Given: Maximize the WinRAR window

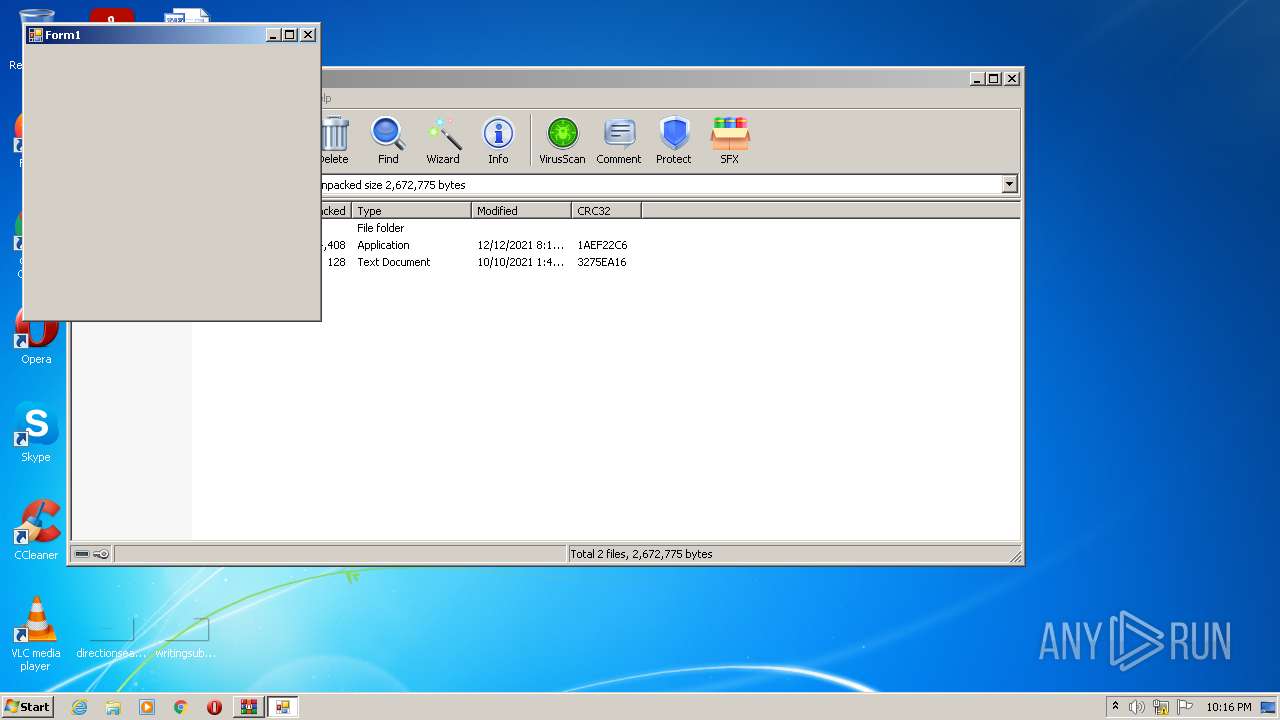Looking at the screenshot, I should pyautogui.click(x=994, y=79).
